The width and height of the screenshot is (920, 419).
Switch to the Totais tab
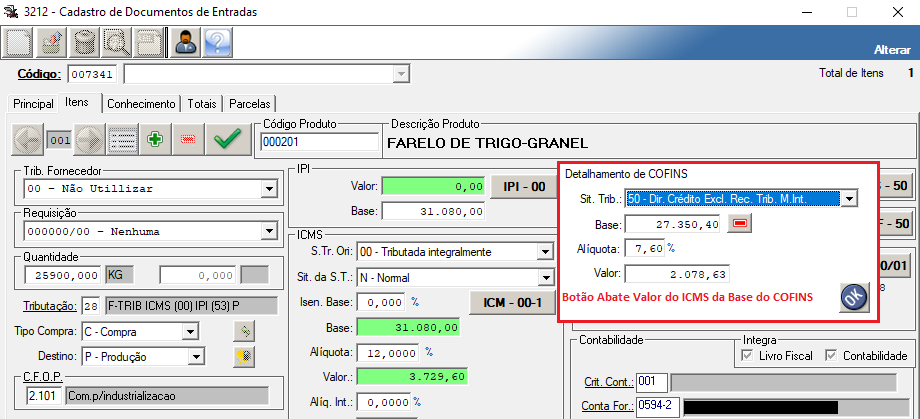tap(202, 103)
